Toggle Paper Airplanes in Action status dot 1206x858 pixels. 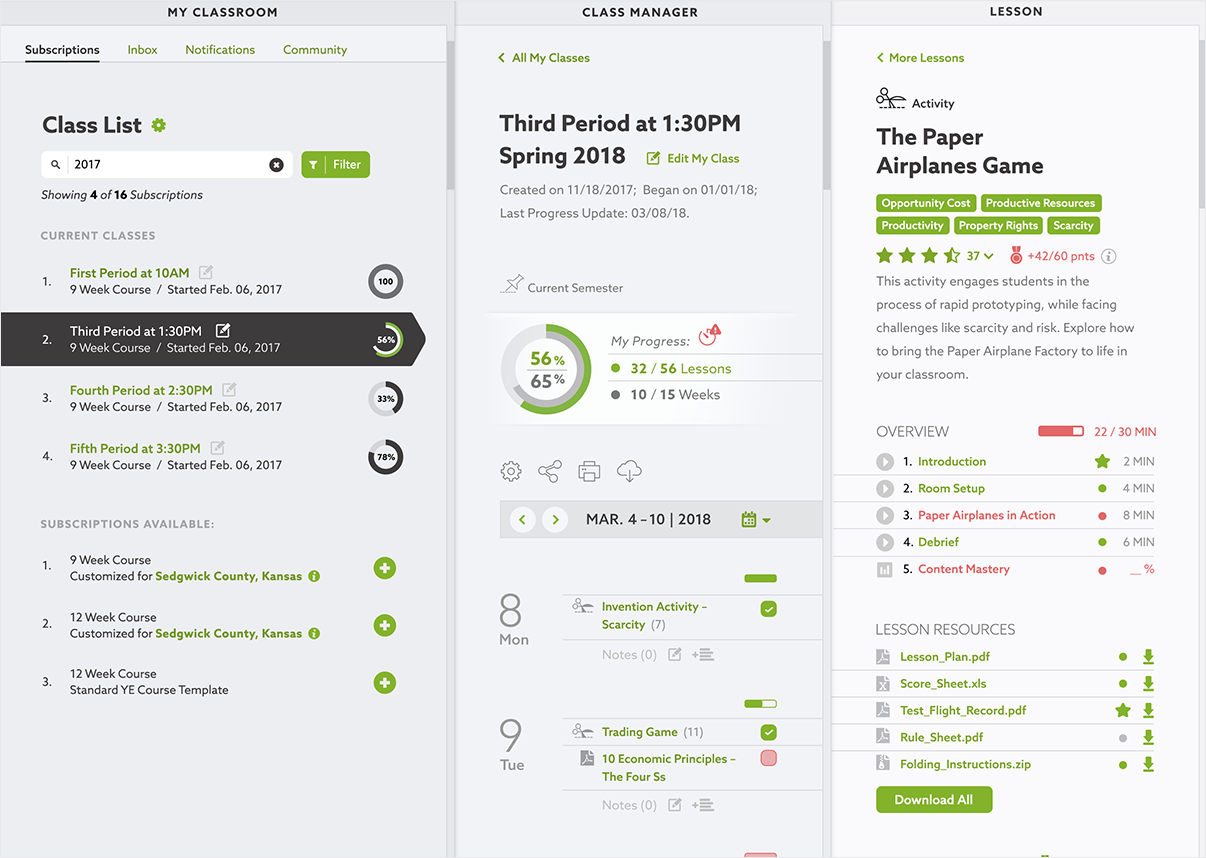(x=1102, y=516)
